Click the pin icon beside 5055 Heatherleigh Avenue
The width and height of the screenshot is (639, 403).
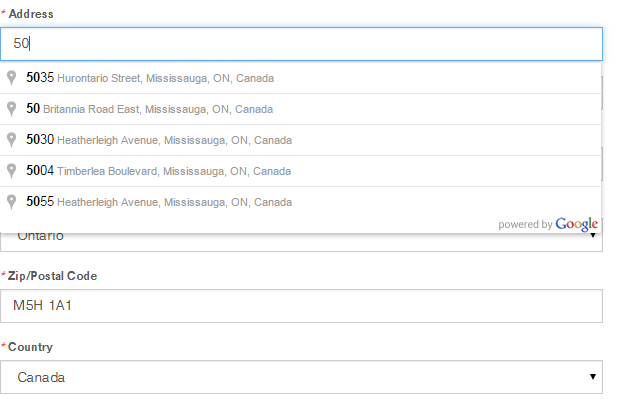(x=12, y=202)
